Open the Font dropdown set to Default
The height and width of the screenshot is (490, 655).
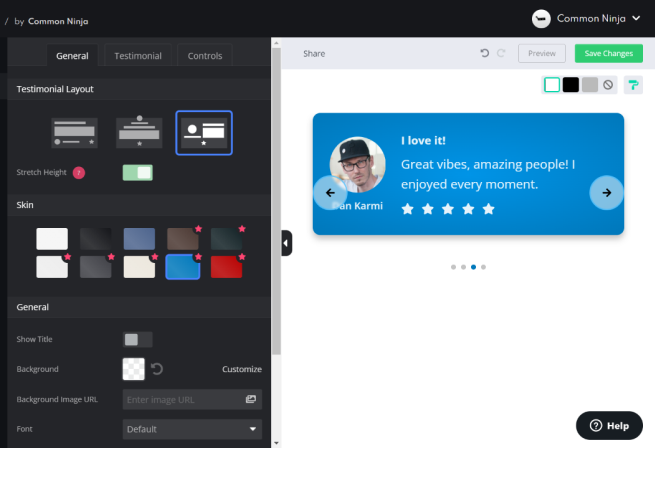(x=192, y=429)
